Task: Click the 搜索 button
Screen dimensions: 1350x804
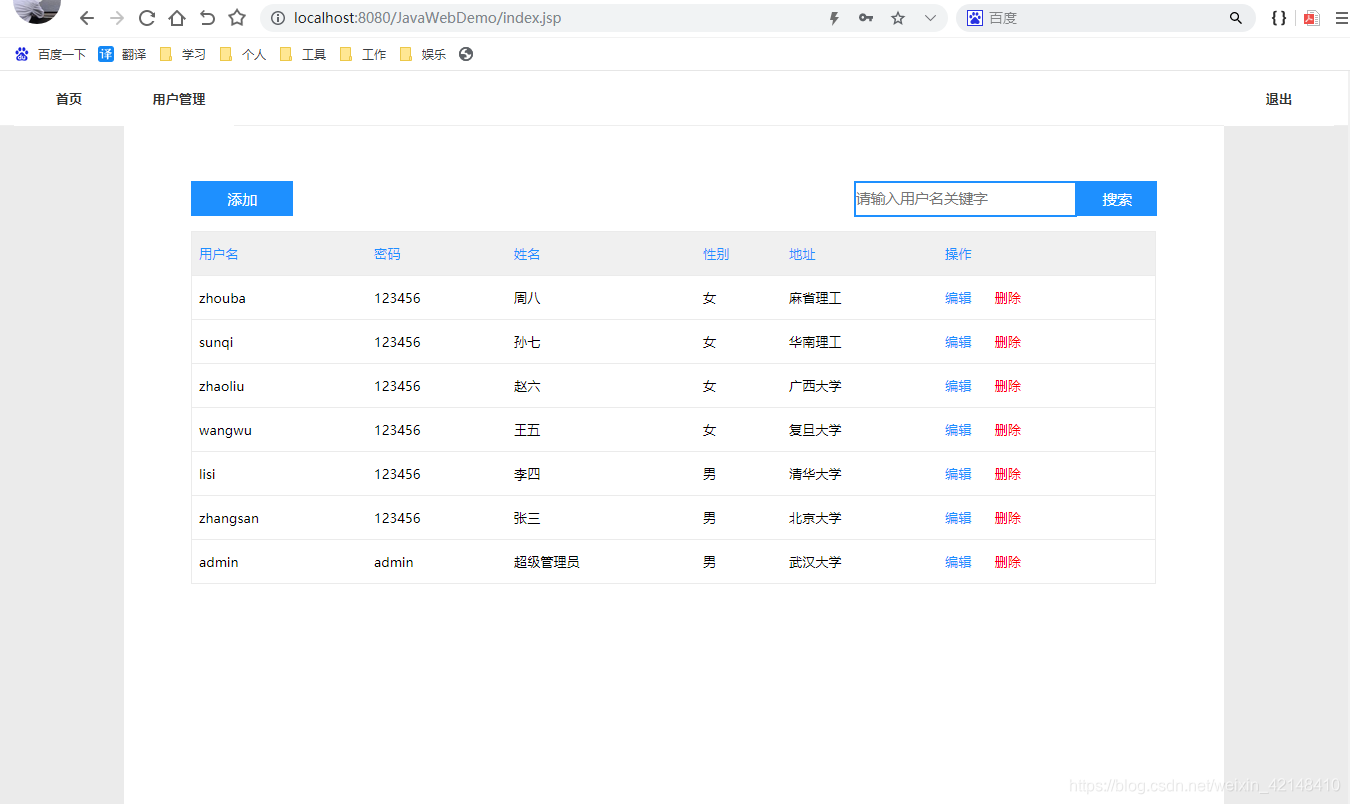Action: [x=1115, y=198]
